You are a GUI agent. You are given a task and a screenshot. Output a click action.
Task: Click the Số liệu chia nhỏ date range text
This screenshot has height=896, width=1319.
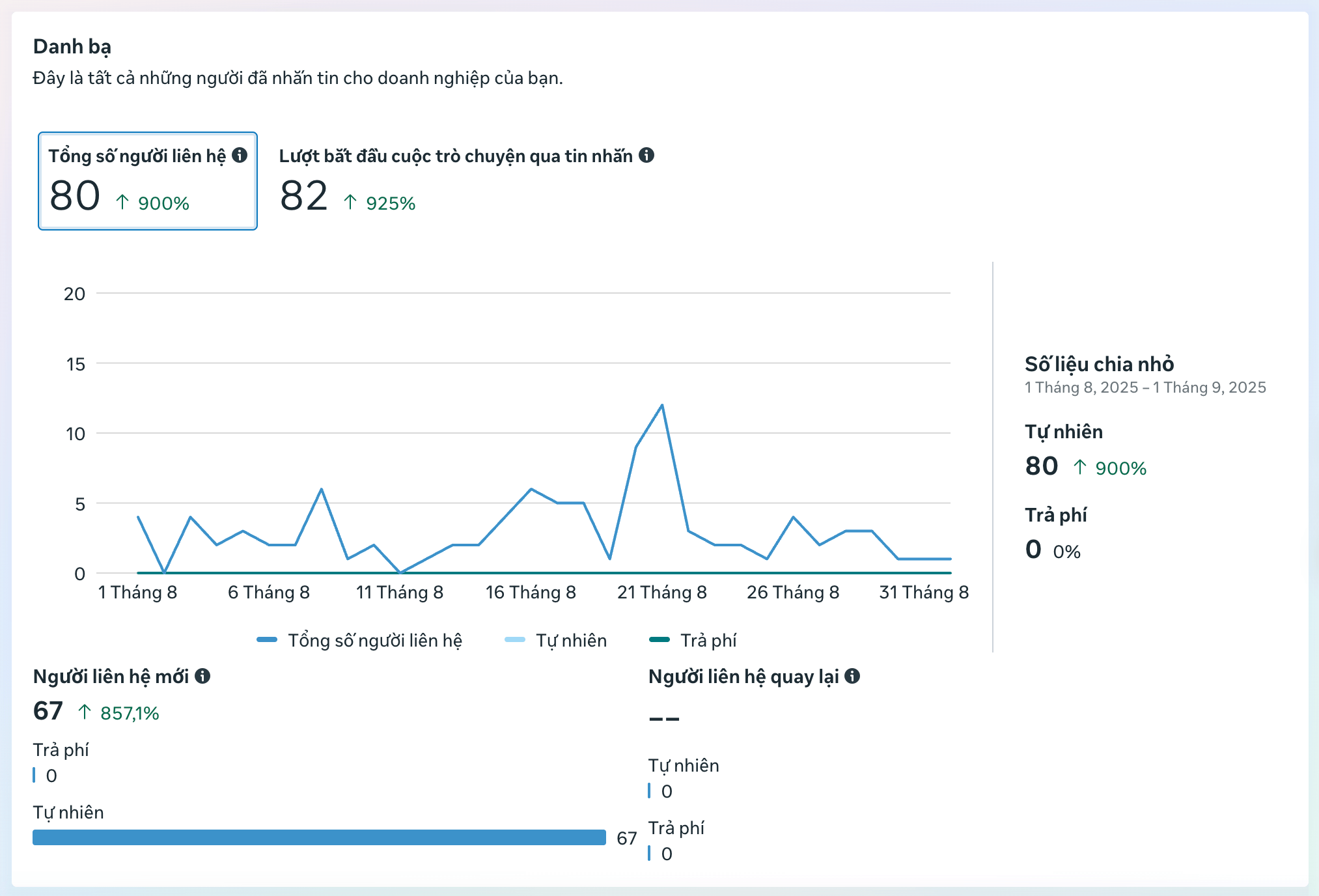click(x=1145, y=387)
